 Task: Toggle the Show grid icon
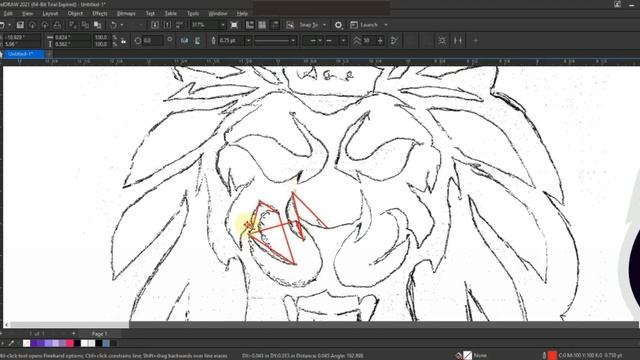click(x=262, y=25)
